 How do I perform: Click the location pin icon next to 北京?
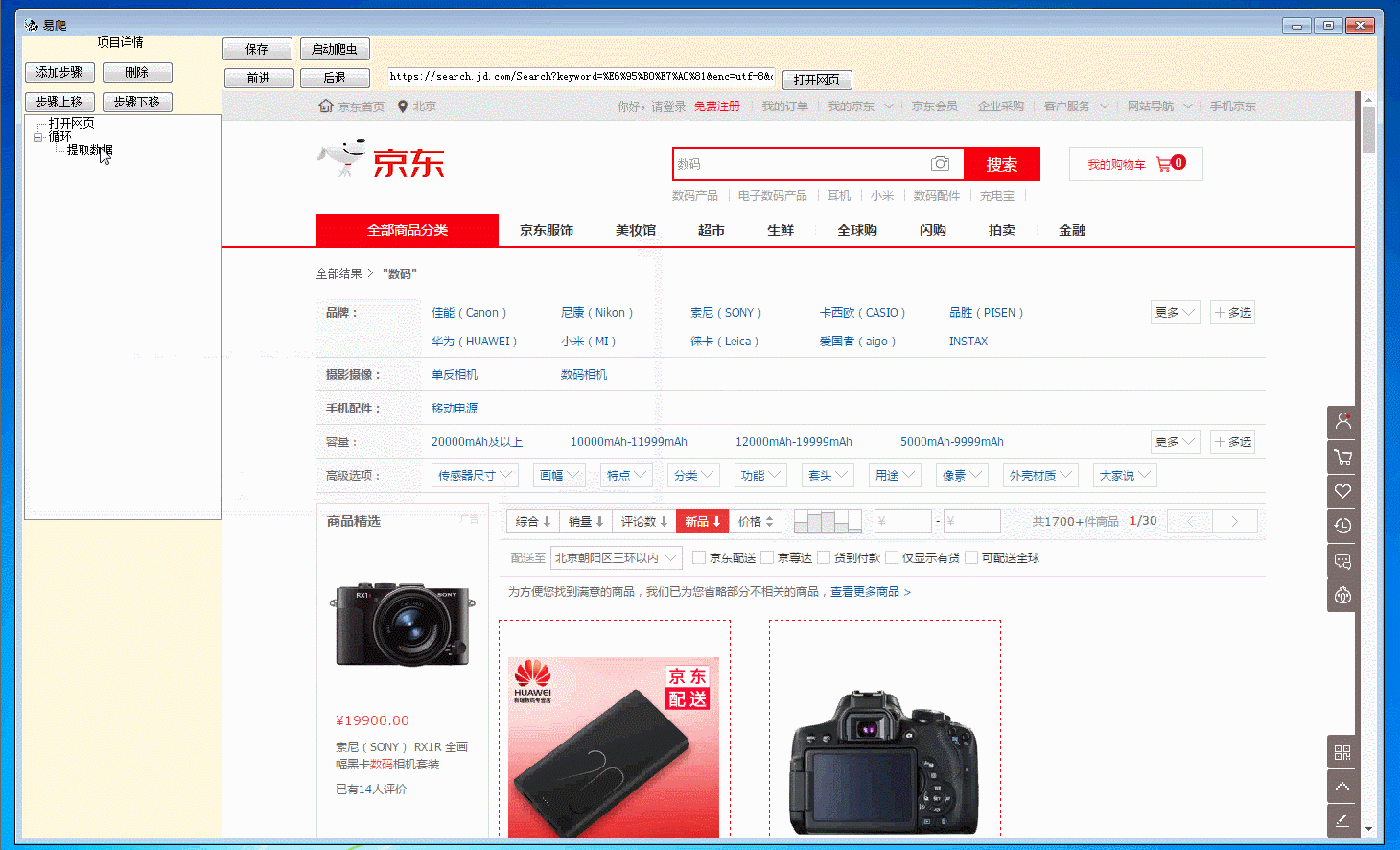(403, 106)
